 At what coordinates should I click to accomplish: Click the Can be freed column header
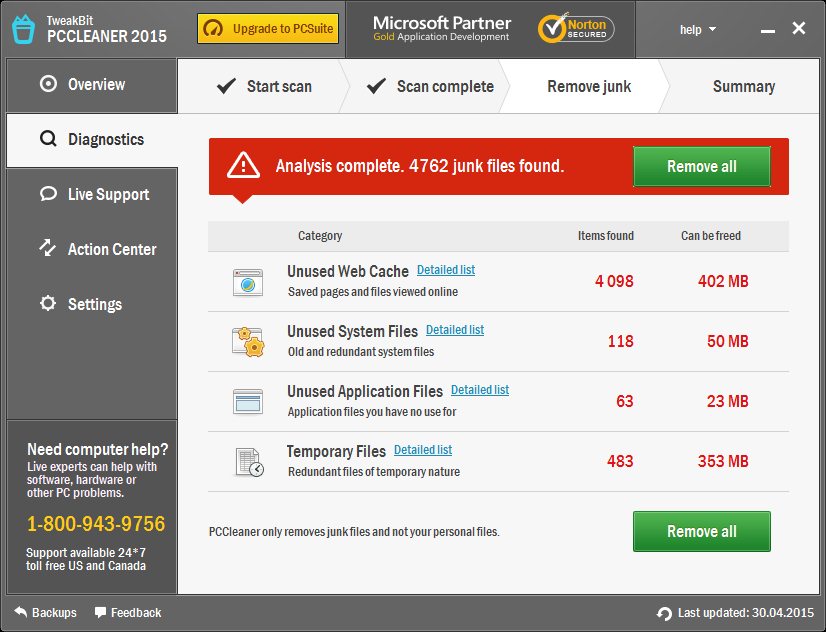pos(711,235)
